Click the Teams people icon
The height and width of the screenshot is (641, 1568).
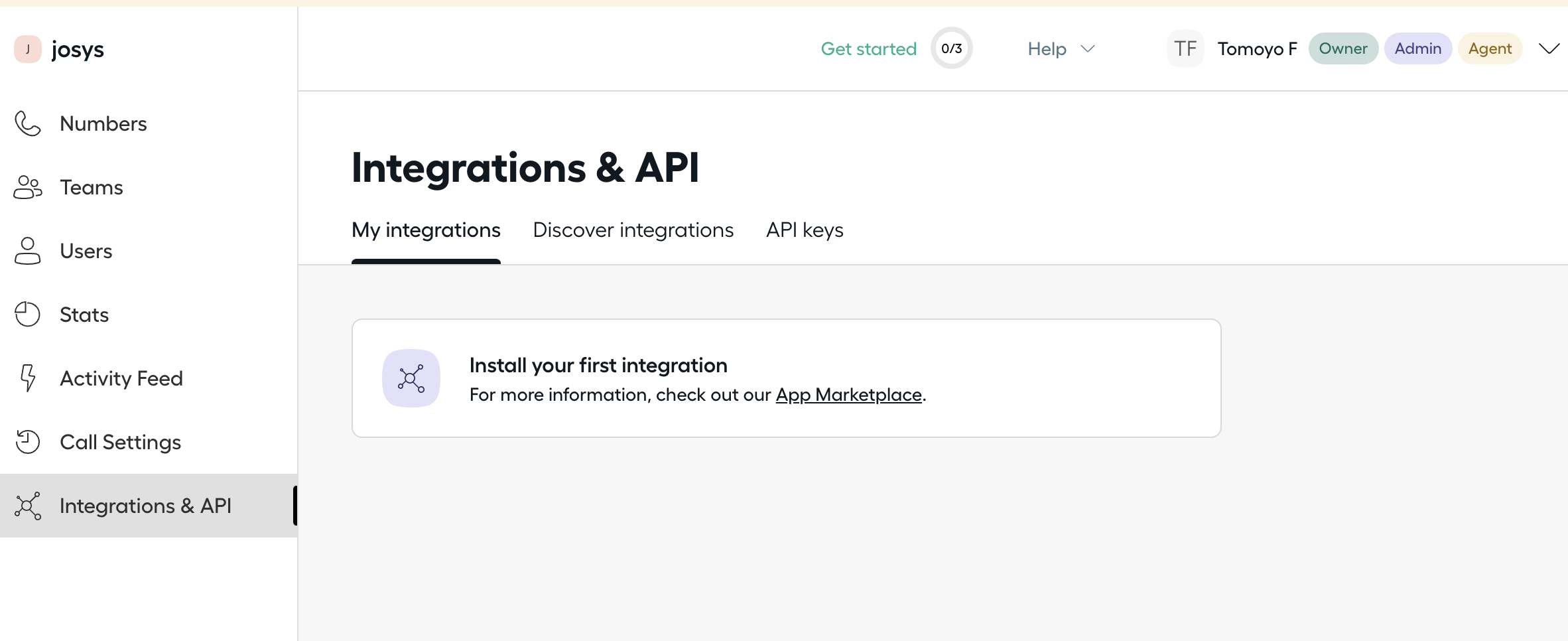[x=27, y=187]
